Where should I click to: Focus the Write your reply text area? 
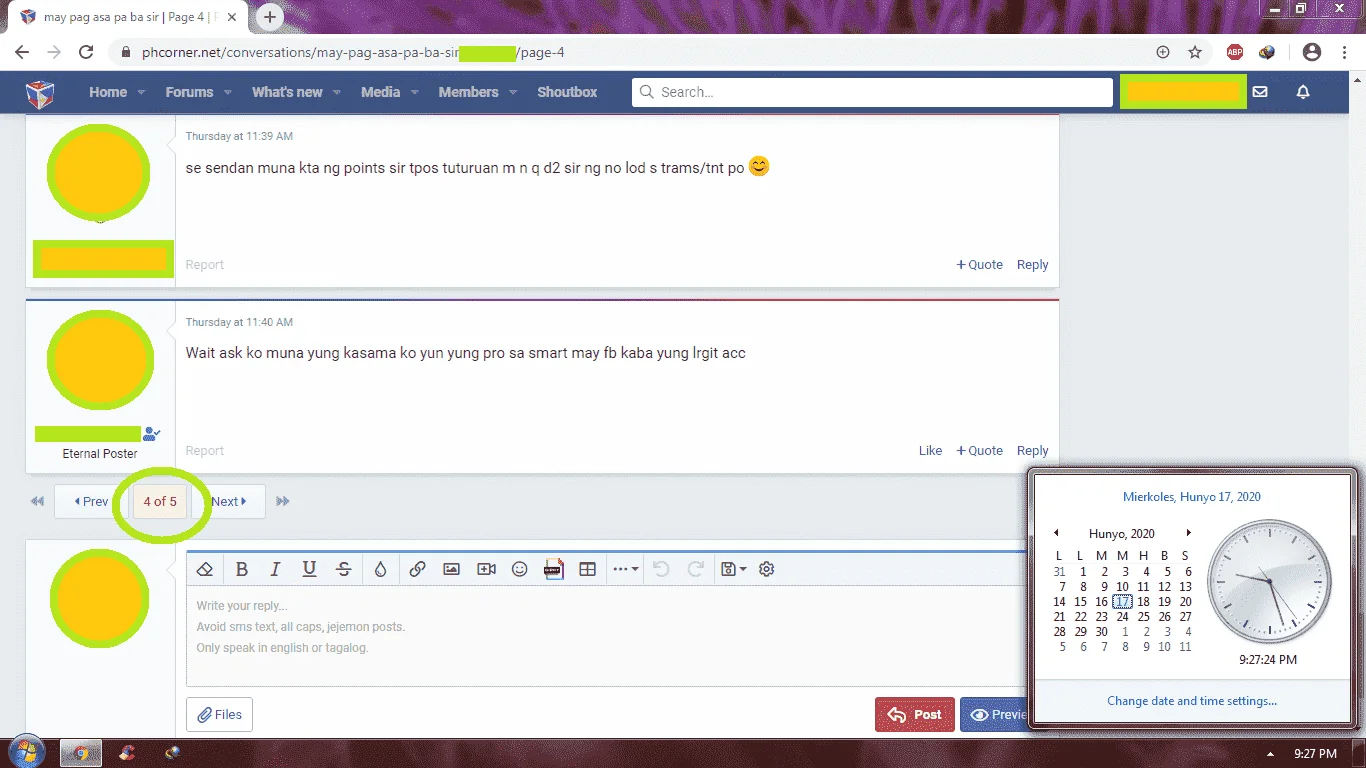(x=607, y=636)
